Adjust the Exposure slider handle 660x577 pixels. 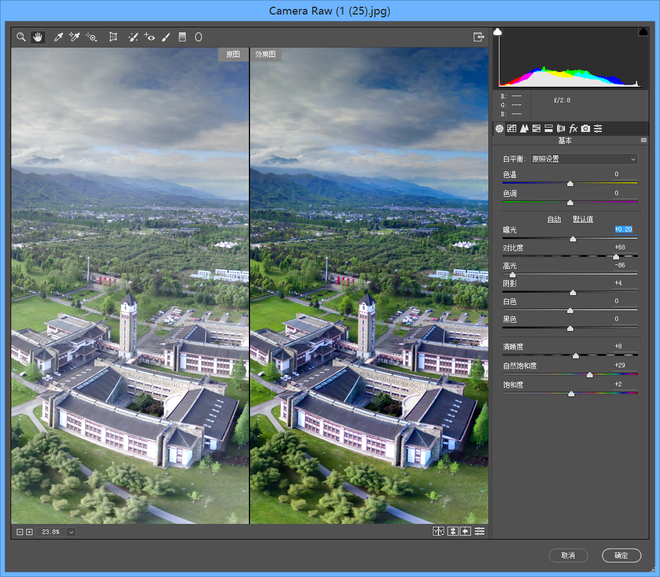tap(573, 239)
